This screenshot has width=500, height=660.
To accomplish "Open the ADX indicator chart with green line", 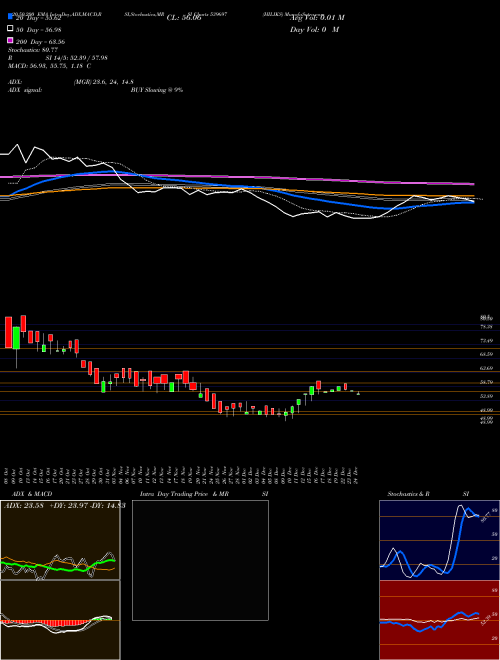I will [x=60, y=540].
